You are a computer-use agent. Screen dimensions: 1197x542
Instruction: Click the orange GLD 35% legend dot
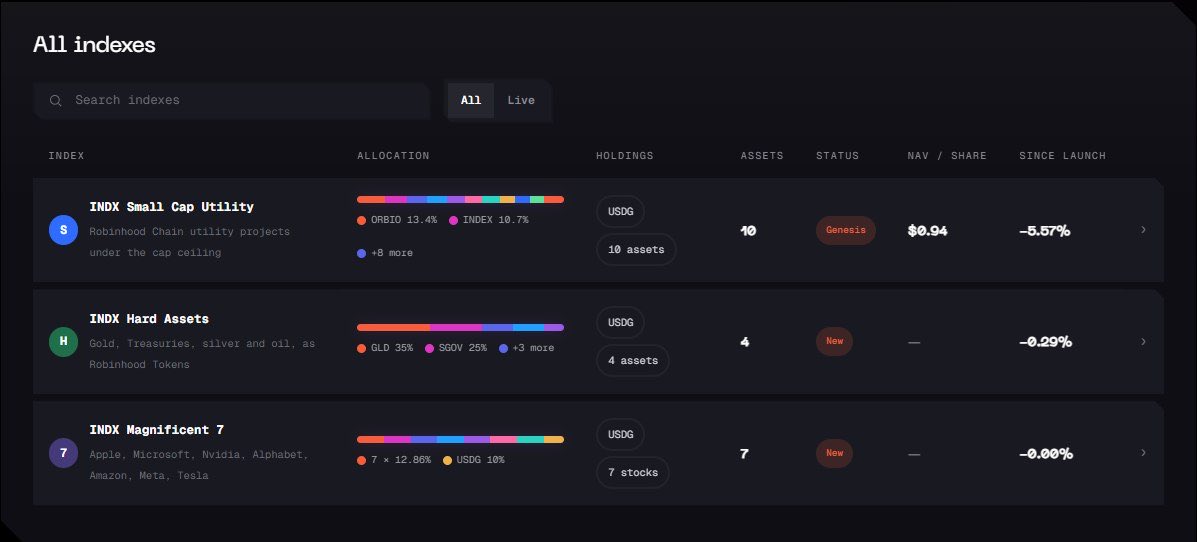(362, 348)
